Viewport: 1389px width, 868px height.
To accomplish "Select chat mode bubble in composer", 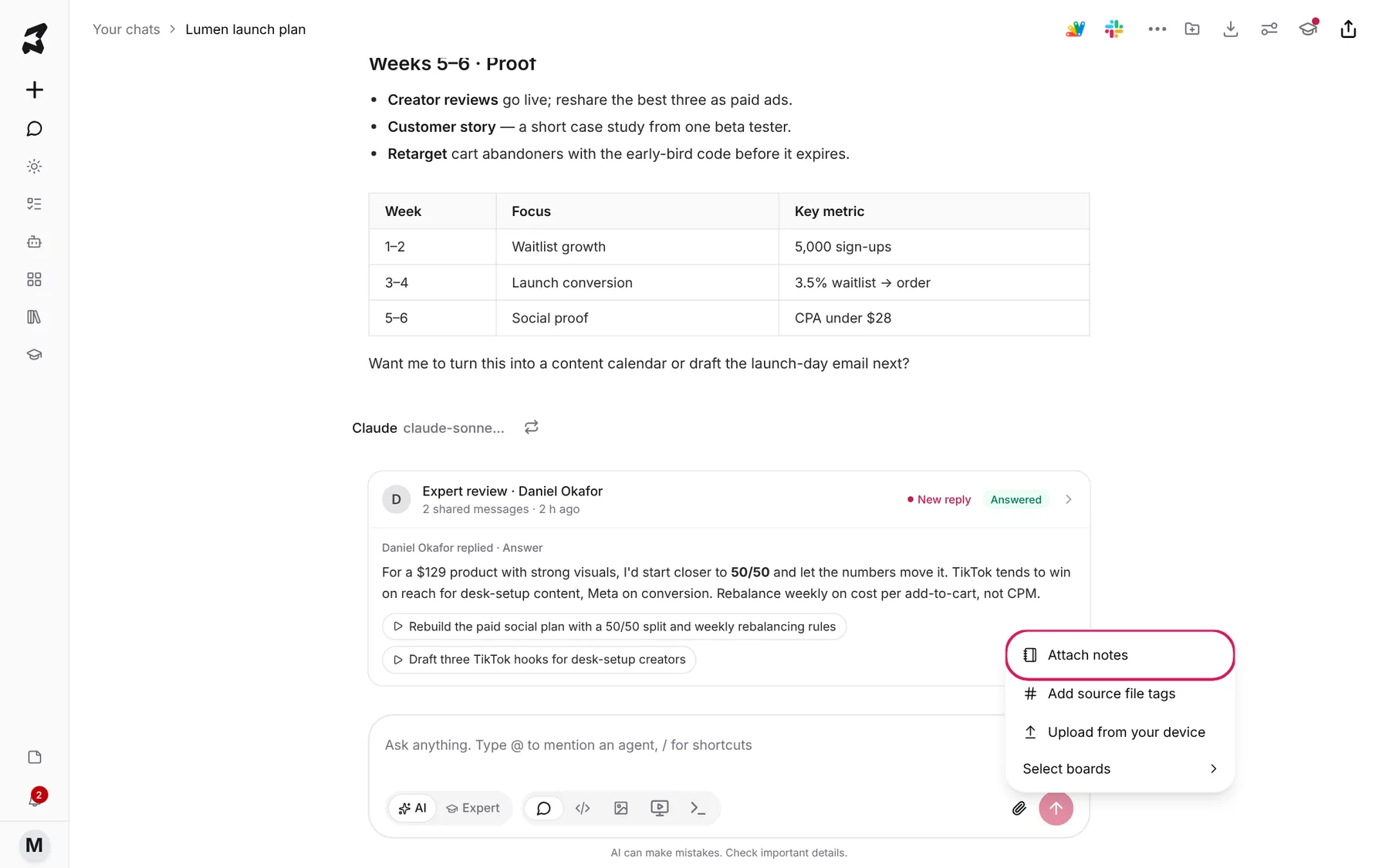I will (x=544, y=808).
